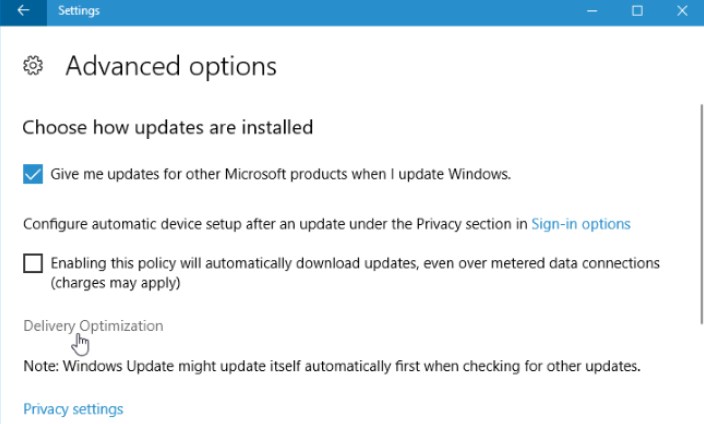704x424 pixels.
Task: Click the Windows Update note text
Action: (x=331, y=366)
